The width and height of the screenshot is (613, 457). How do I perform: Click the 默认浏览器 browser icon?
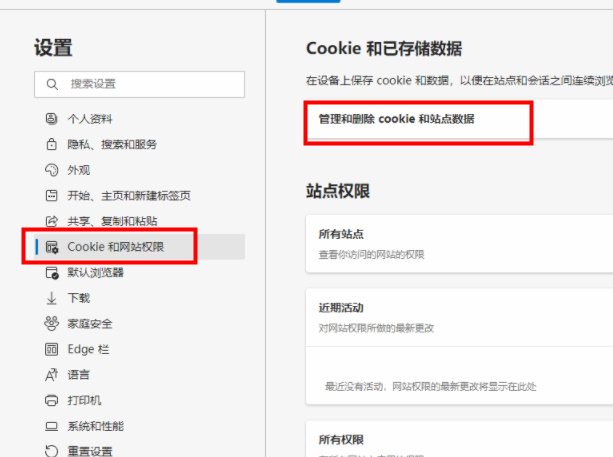[52, 272]
